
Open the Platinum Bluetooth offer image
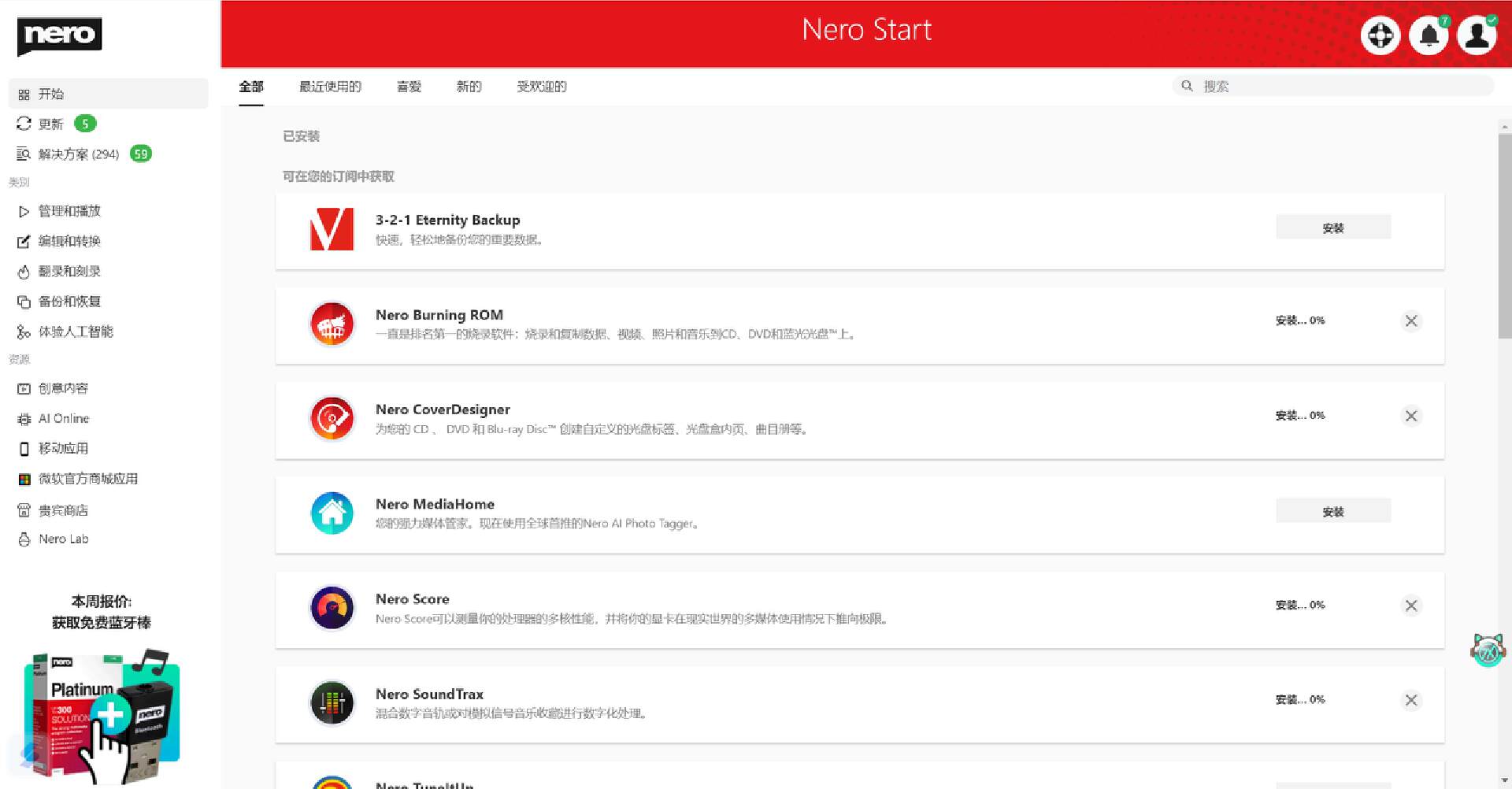click(x=102, y=717)
